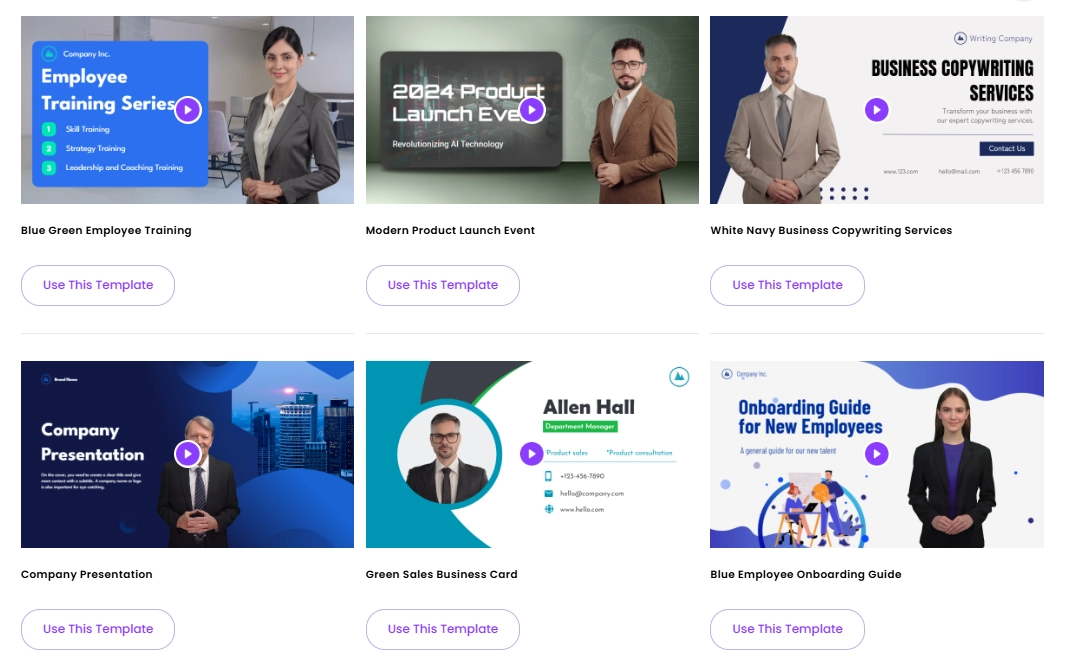Play the Business Copywriting Services preview
1066x663 pixels.
[x=876, y=109]
